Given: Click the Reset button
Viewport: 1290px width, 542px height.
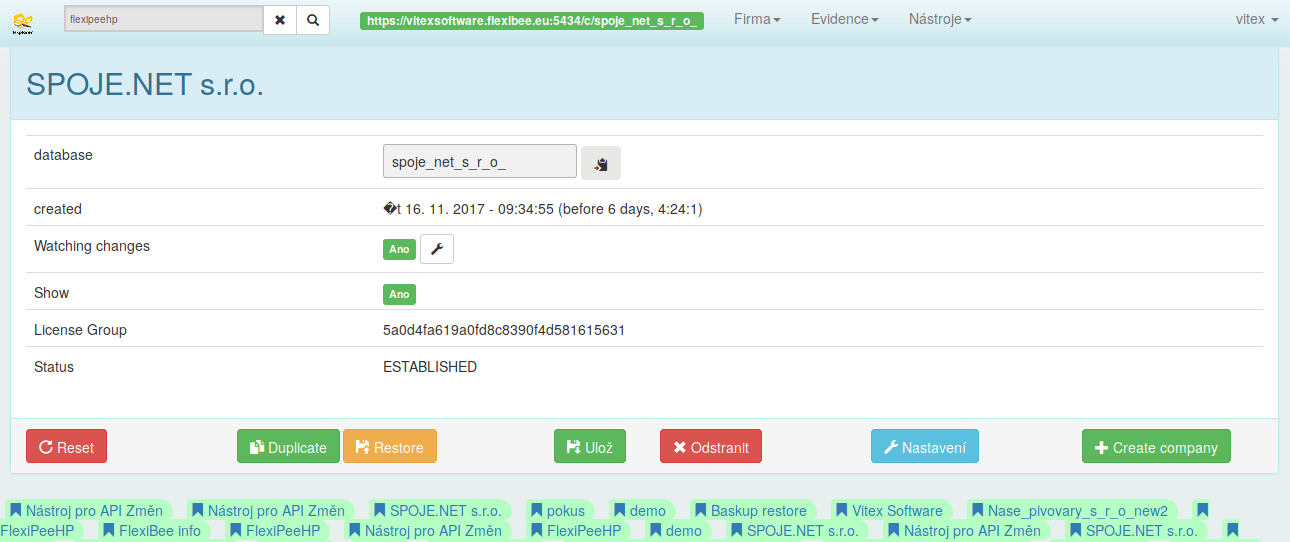Looking at the screenshot, I should pyautogui.click(x=66, y=446).
